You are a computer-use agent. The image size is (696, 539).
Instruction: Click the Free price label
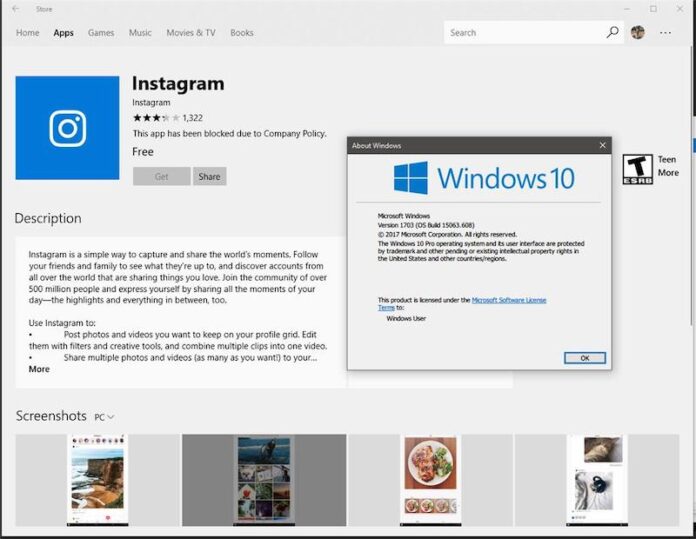pyautogui.click(x=143, y=152)
